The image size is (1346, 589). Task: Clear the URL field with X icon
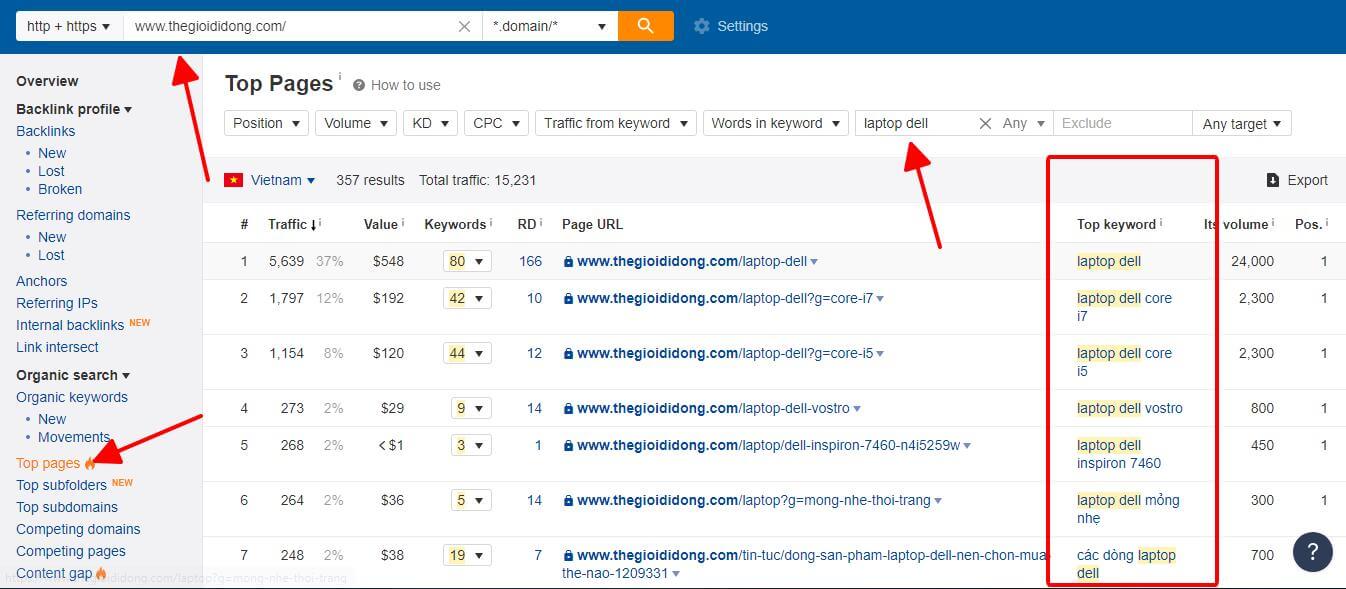(464, 26)
